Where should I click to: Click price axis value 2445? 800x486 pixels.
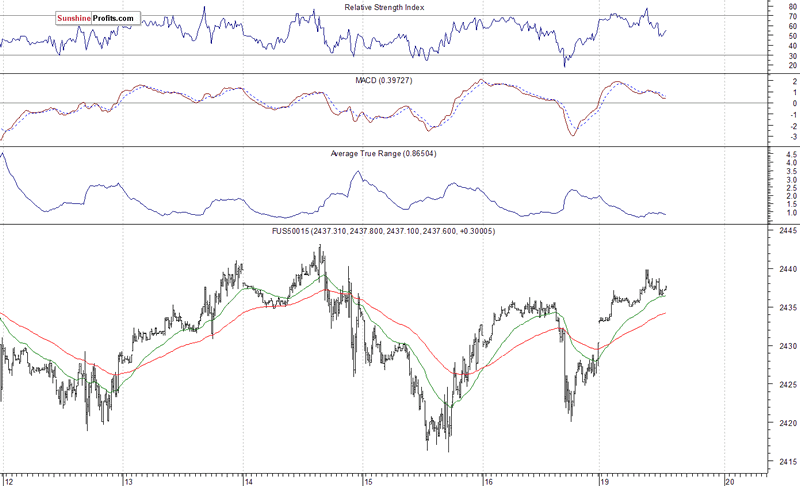787,231
